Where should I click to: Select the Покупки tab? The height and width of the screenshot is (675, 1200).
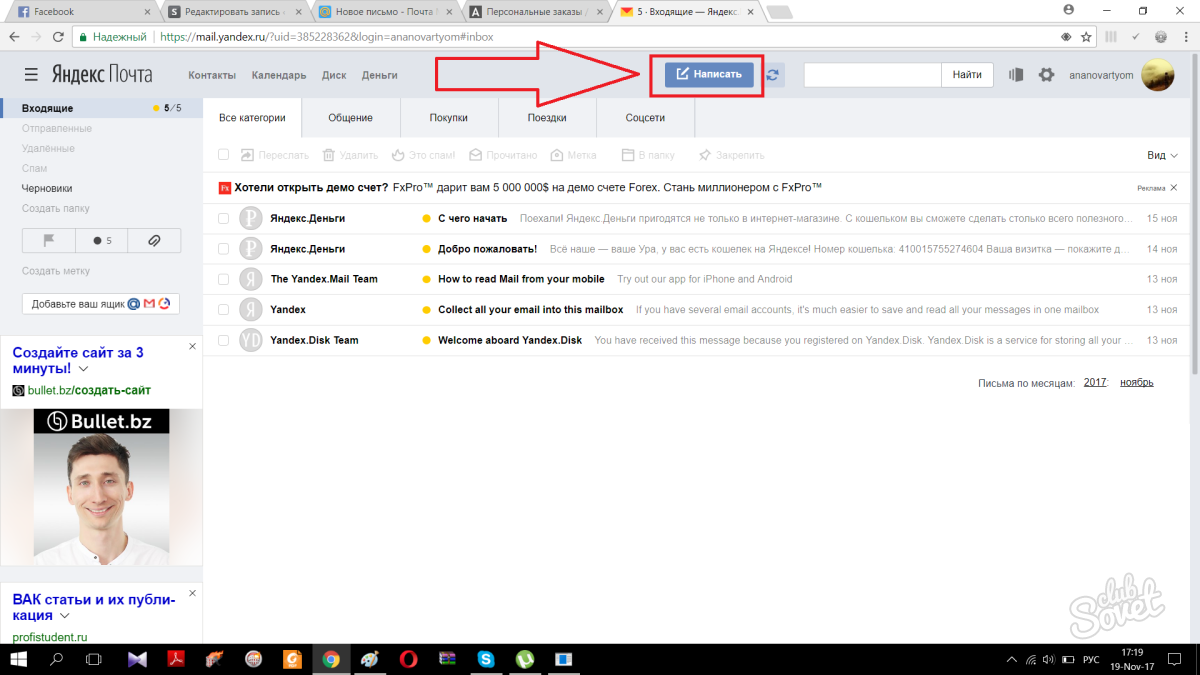(449, 118)
